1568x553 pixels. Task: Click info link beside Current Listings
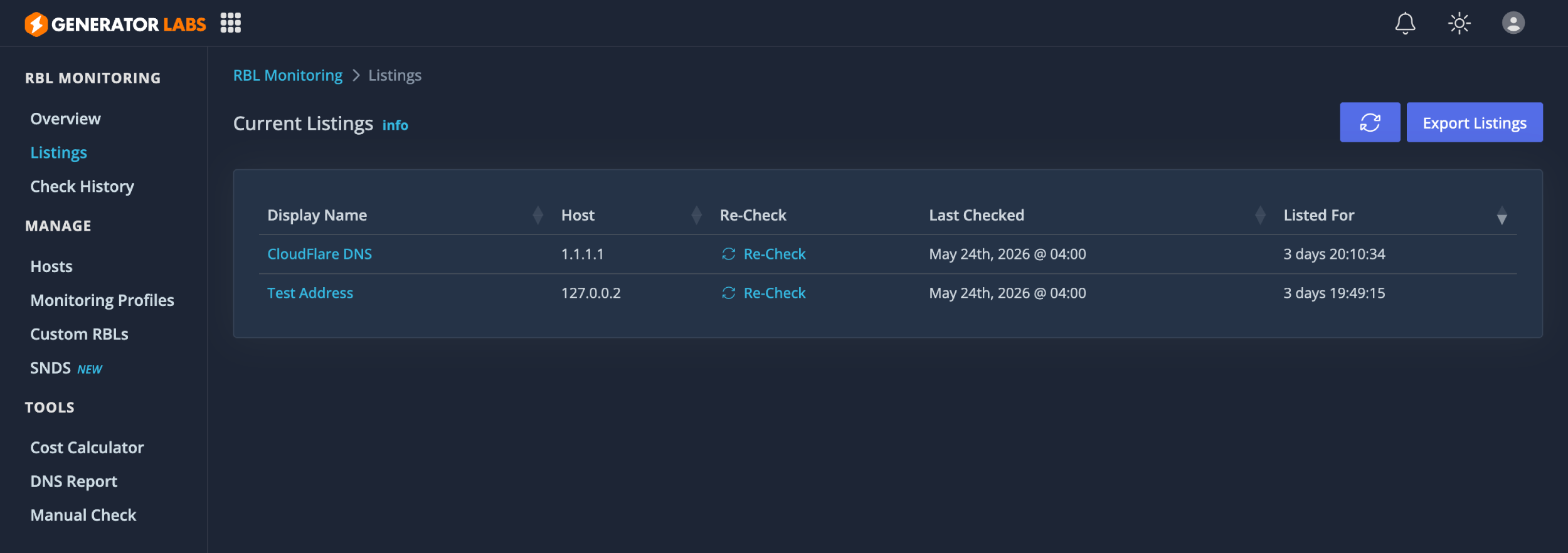(395, 125)
